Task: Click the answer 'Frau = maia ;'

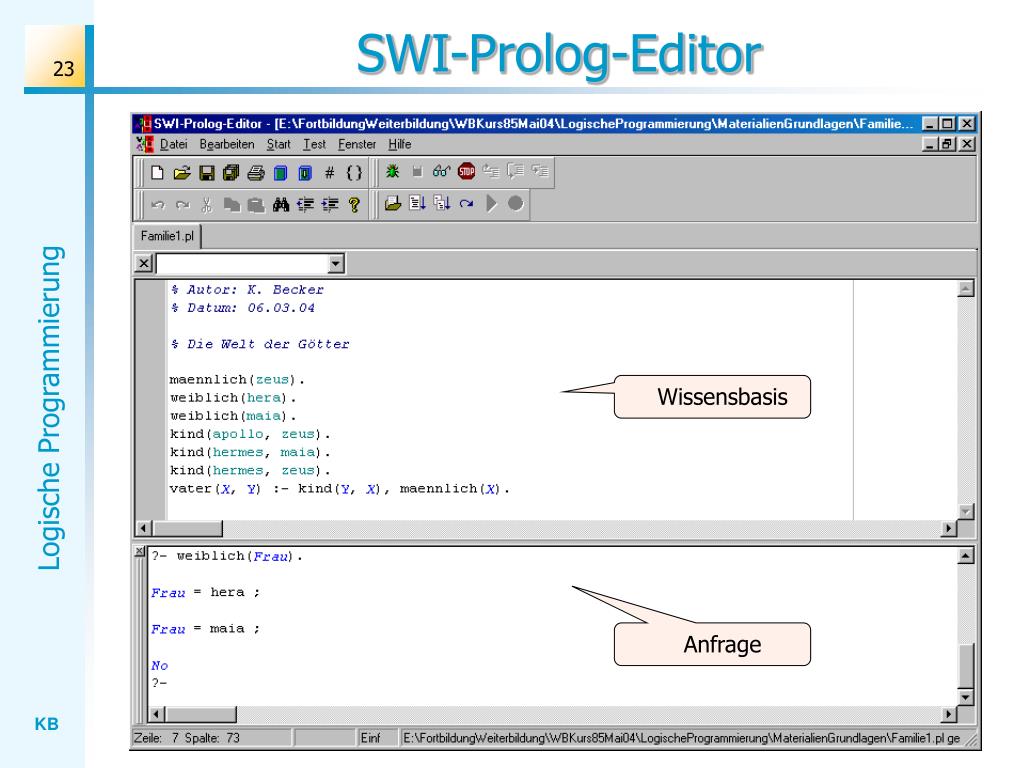Action: (x=206, y=629)
